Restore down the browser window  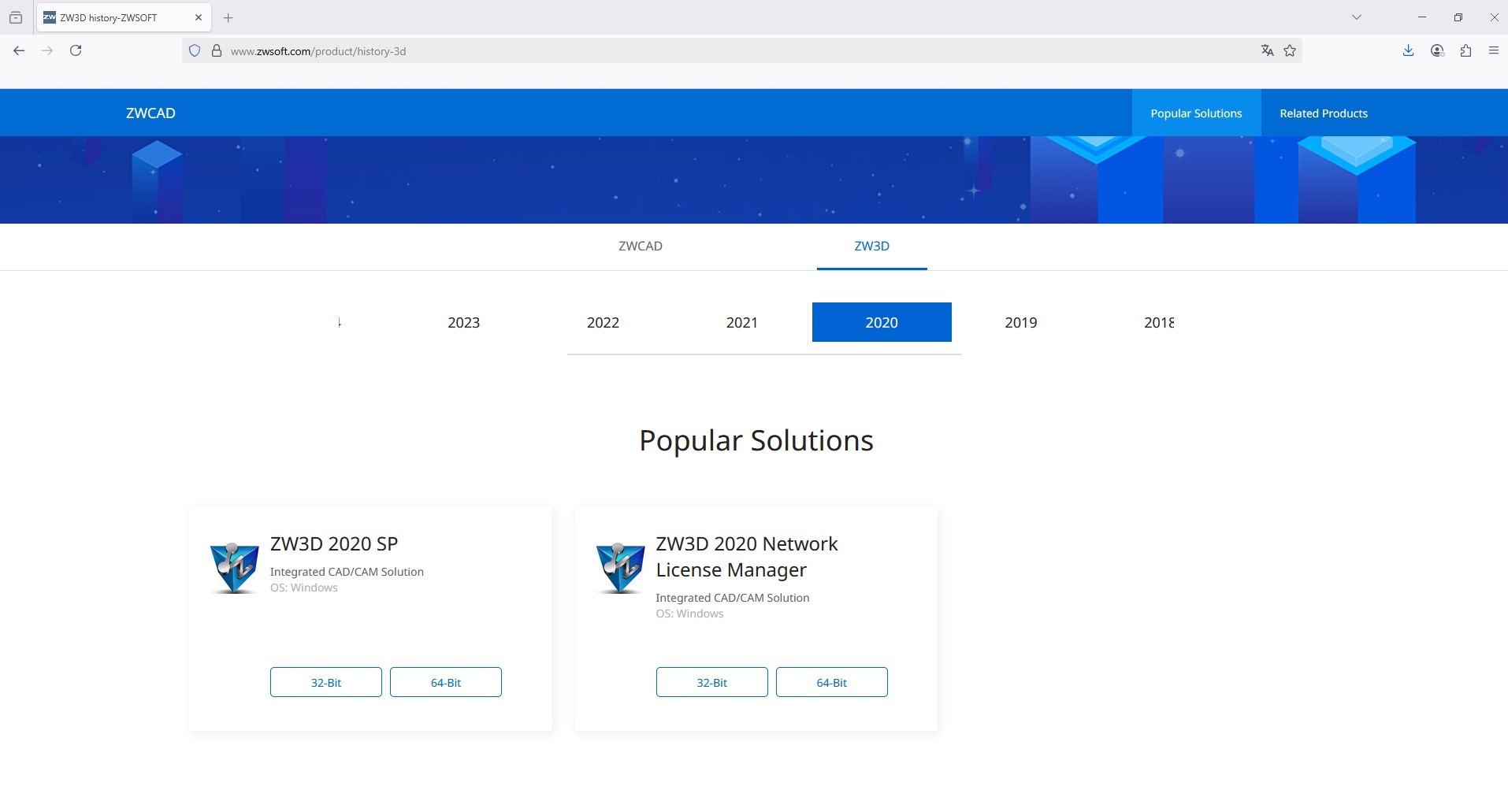point(1458,17)
